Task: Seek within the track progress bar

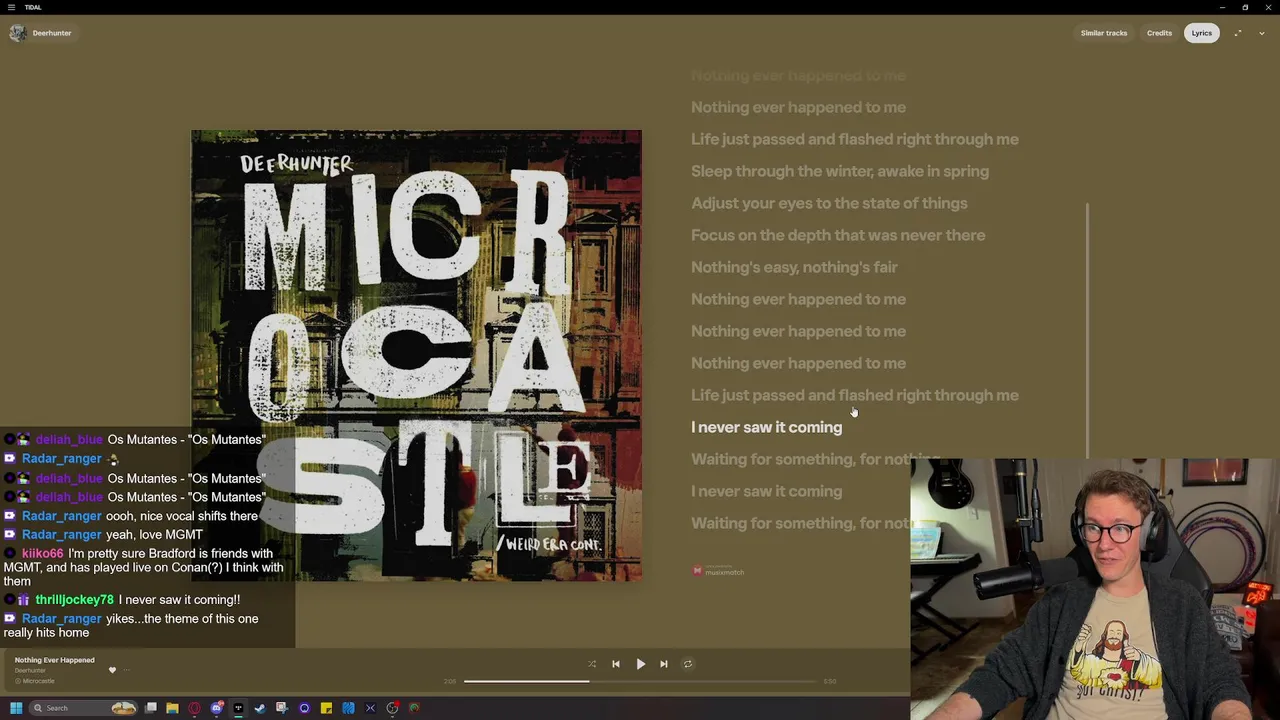Action: click(x=640, y=681)
